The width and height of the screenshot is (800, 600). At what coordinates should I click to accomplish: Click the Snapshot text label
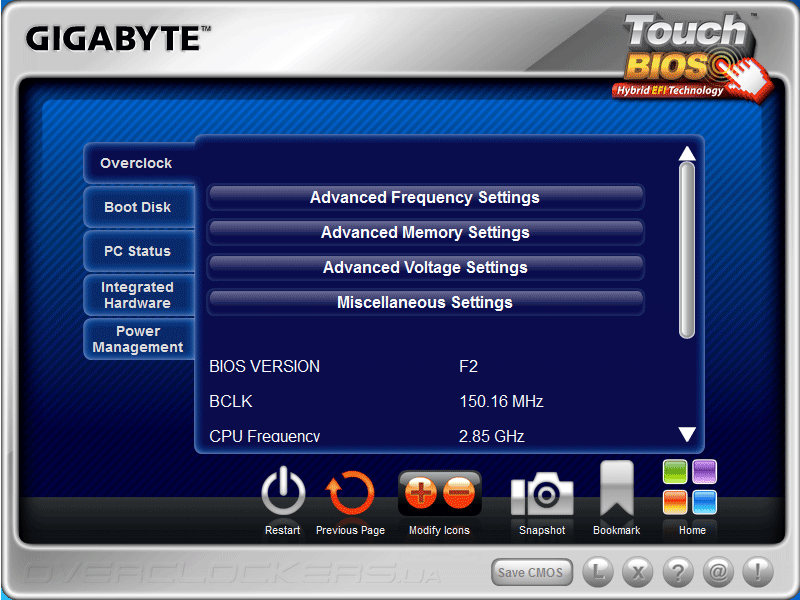click(542, 530)
